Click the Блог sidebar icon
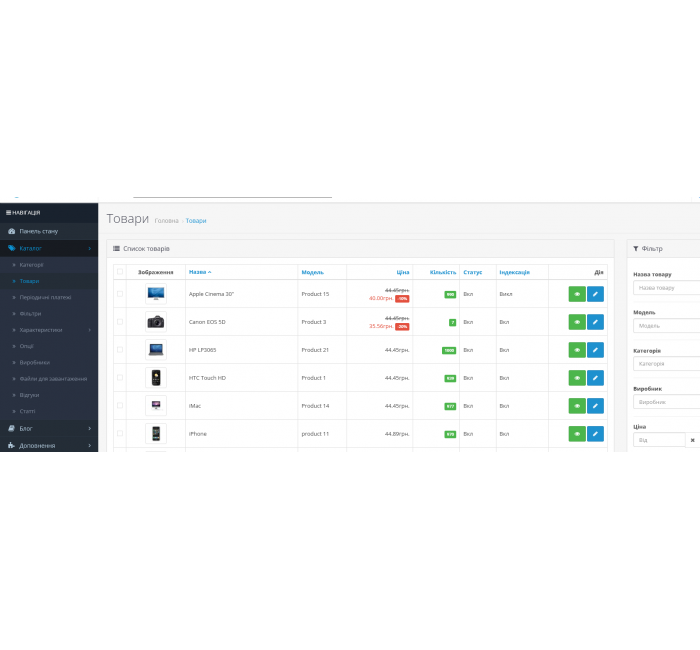The width and height of the screenshot is (700, 650). [12, 429]
